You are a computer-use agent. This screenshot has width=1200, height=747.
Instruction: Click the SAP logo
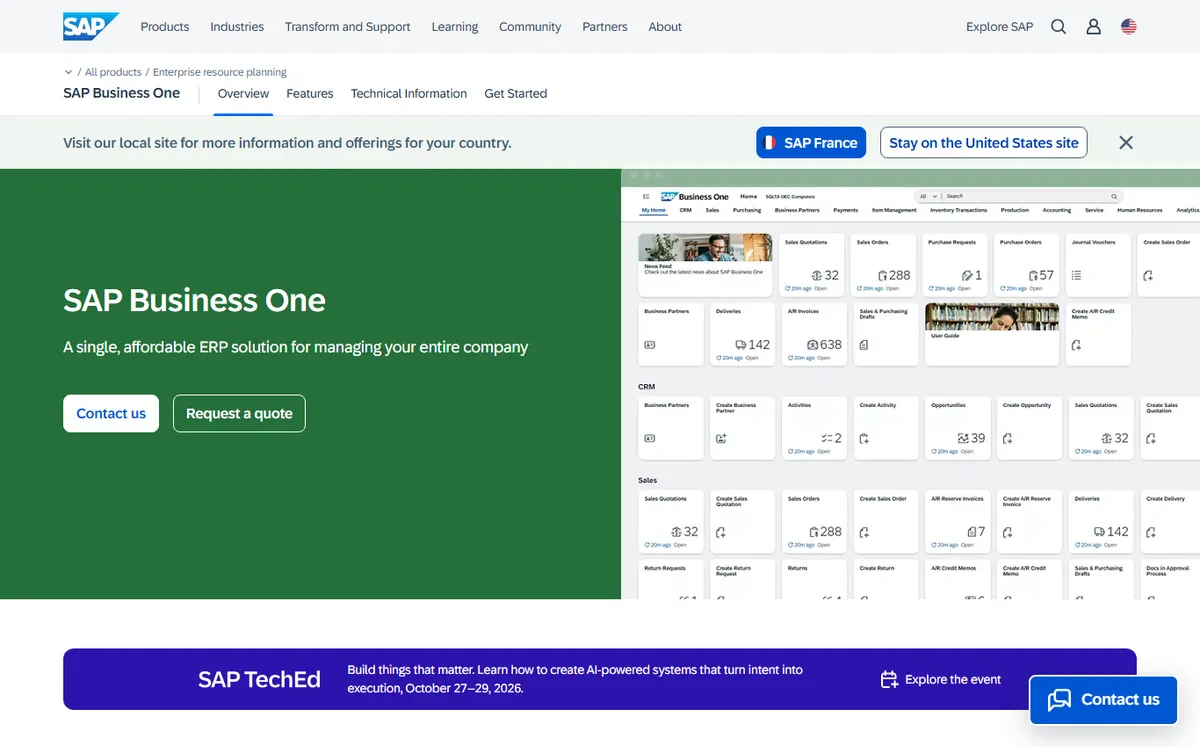click(91, 26)
